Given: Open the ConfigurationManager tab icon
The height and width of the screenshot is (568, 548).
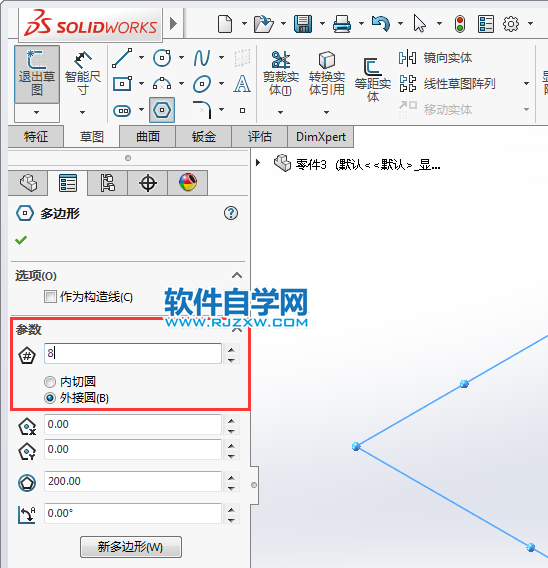Looking at the screenshot, I should click(107, 183).
